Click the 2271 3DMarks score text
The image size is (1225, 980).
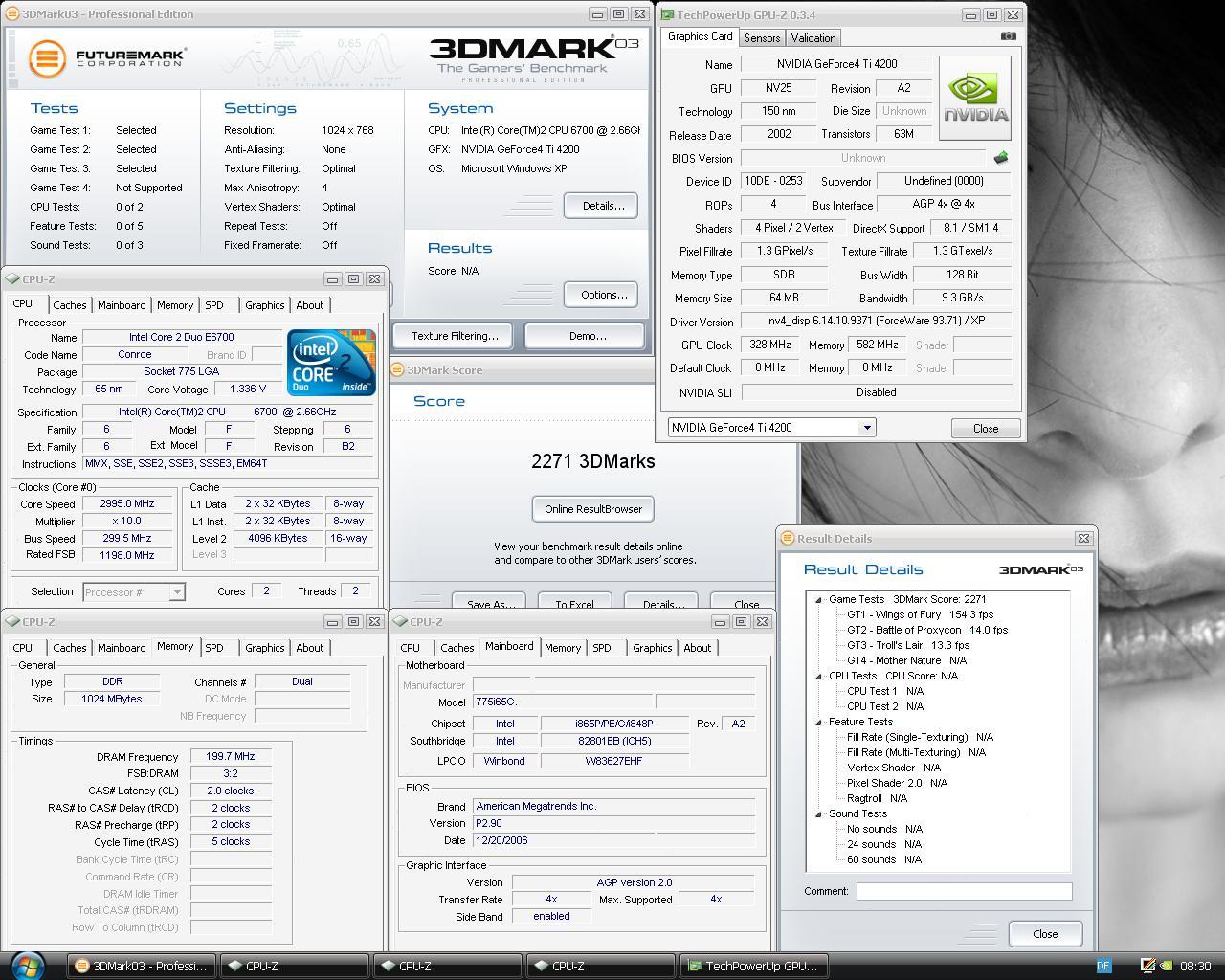pyautogui.click(x=593, y=461)
